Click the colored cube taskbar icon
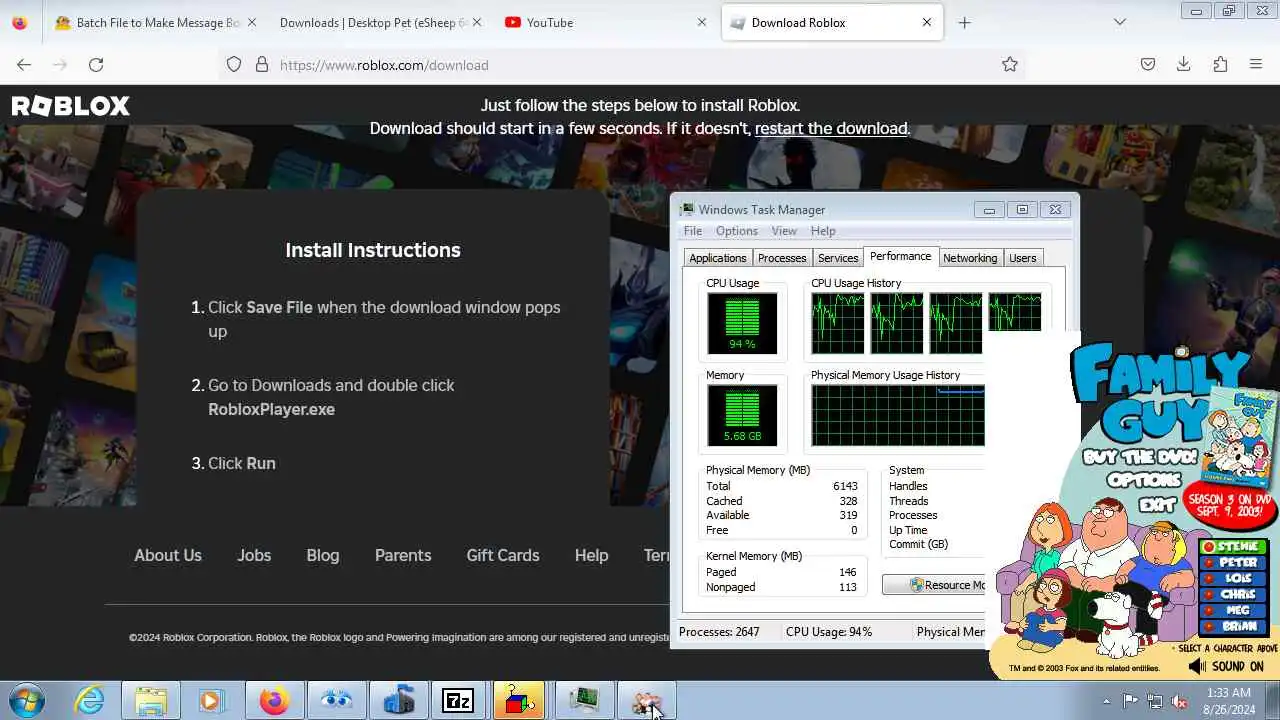The height and width of the screenshot is (720, 1280). 520,701
